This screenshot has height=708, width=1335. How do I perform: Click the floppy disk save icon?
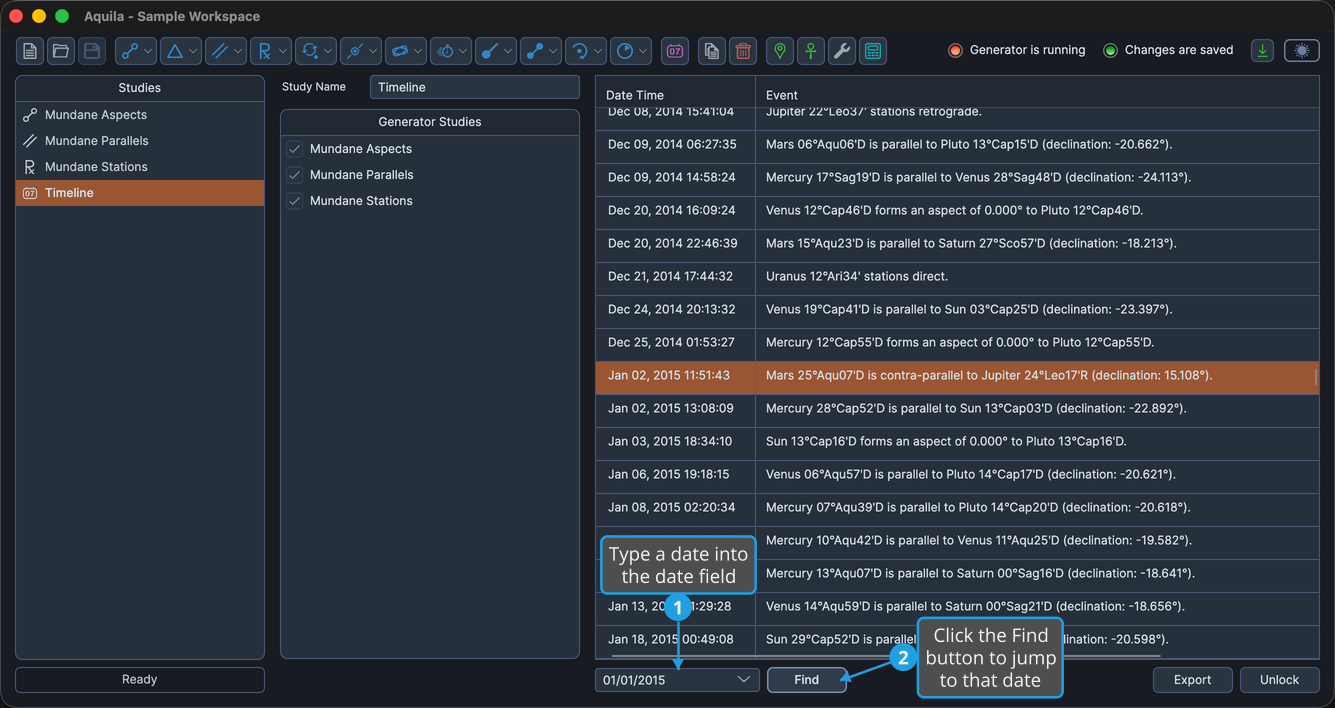(92, 51)
